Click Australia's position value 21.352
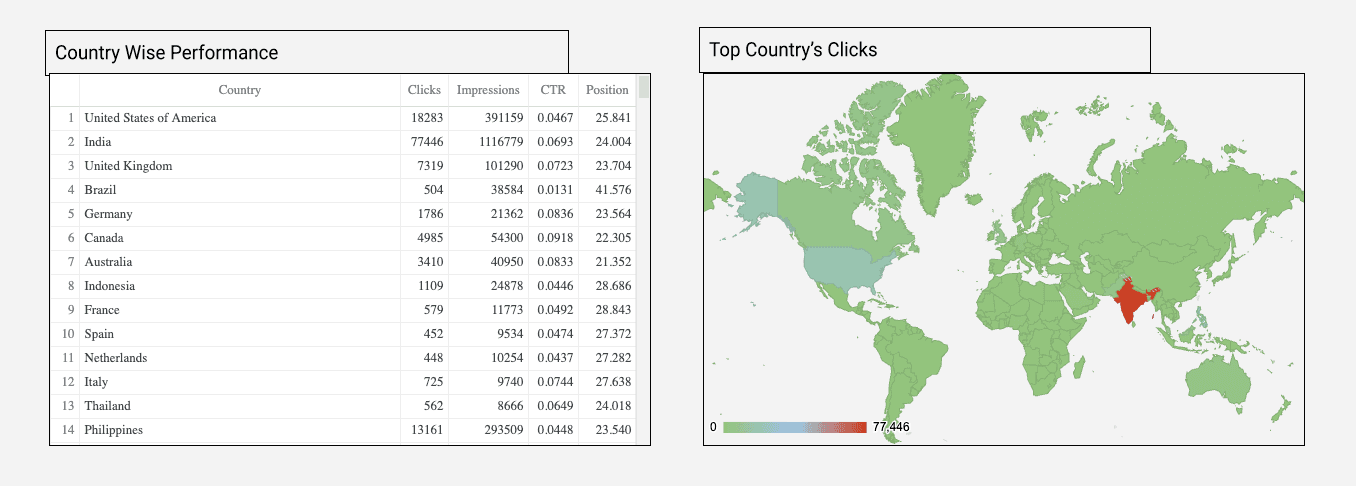The height and width of the screenshot is (486, 1356). click(613, 262)
